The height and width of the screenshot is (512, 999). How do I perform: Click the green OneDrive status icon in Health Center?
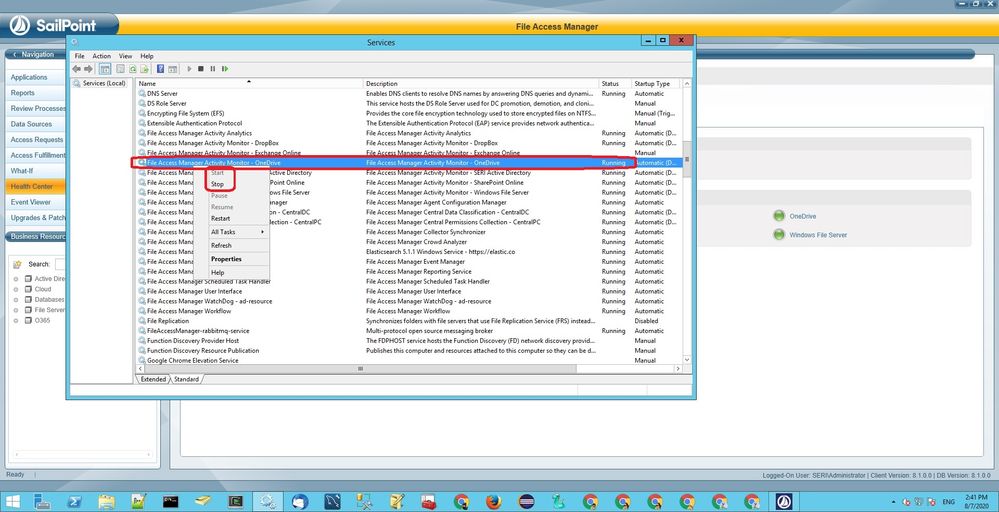pyautogui.click(x=779, y=216)
